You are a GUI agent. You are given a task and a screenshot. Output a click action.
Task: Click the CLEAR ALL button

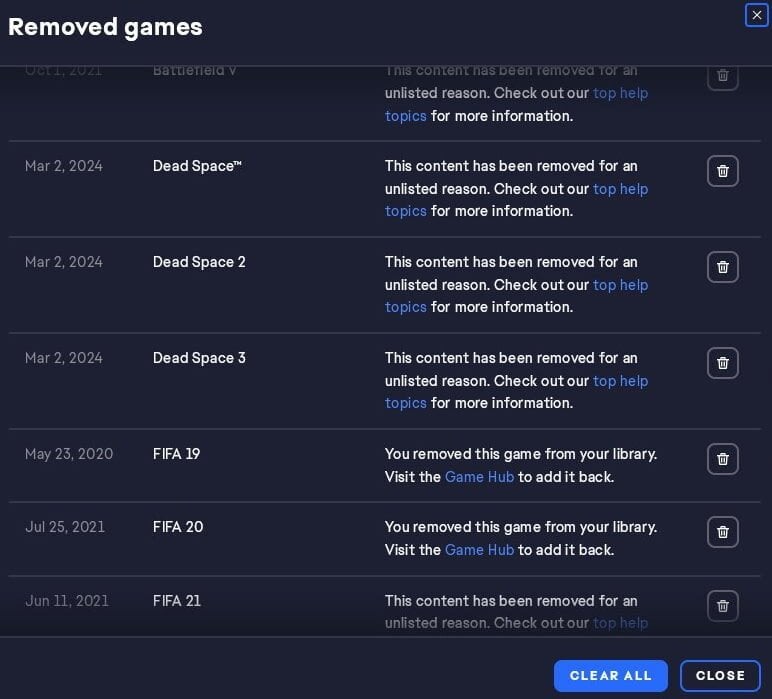611,675
